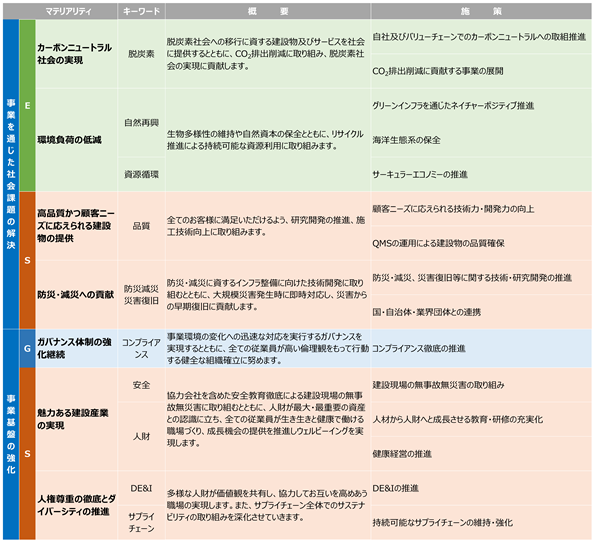Click the 人財 keyword cell
This screenshot has height=541, width=593.
tap(141, 436)
